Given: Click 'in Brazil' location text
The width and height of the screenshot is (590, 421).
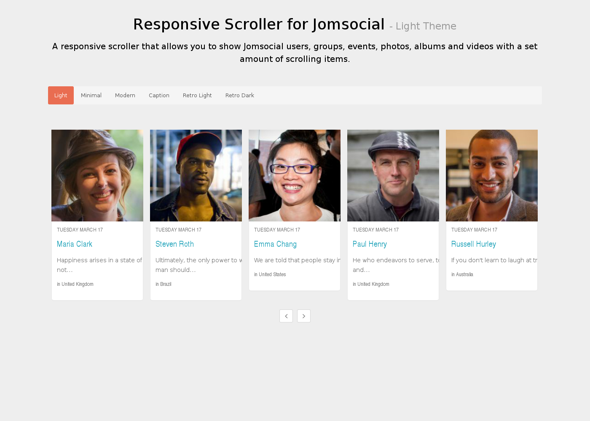Looking at the screenshot, I should coord(163,284).
